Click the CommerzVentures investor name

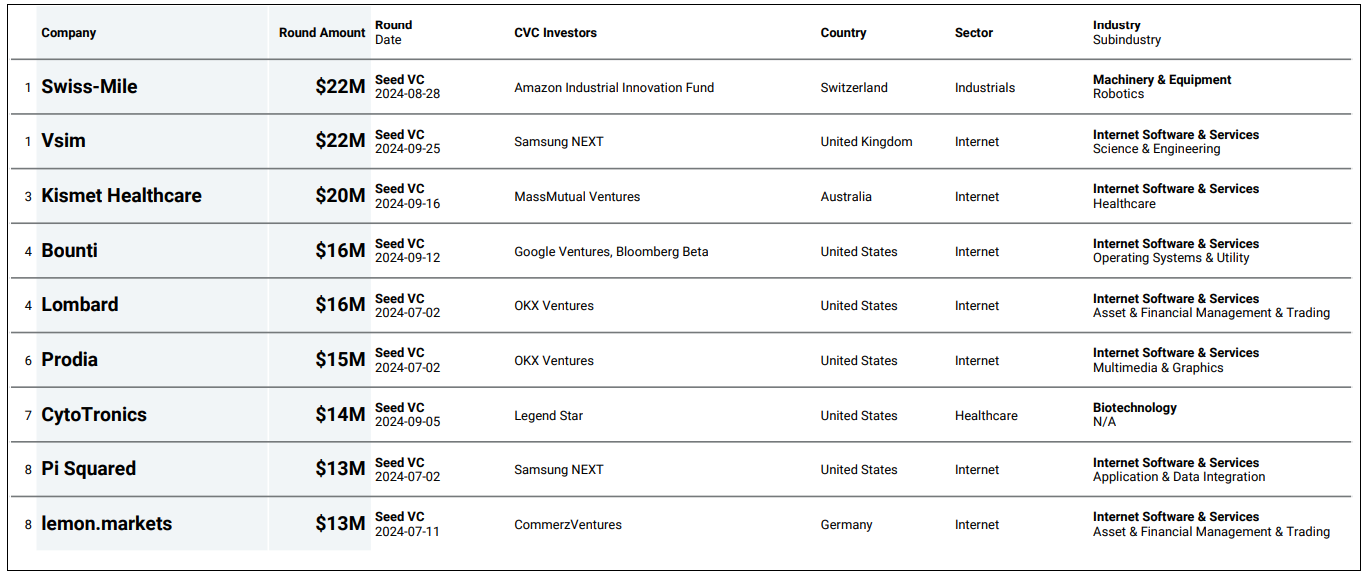[x=568, y=525]
